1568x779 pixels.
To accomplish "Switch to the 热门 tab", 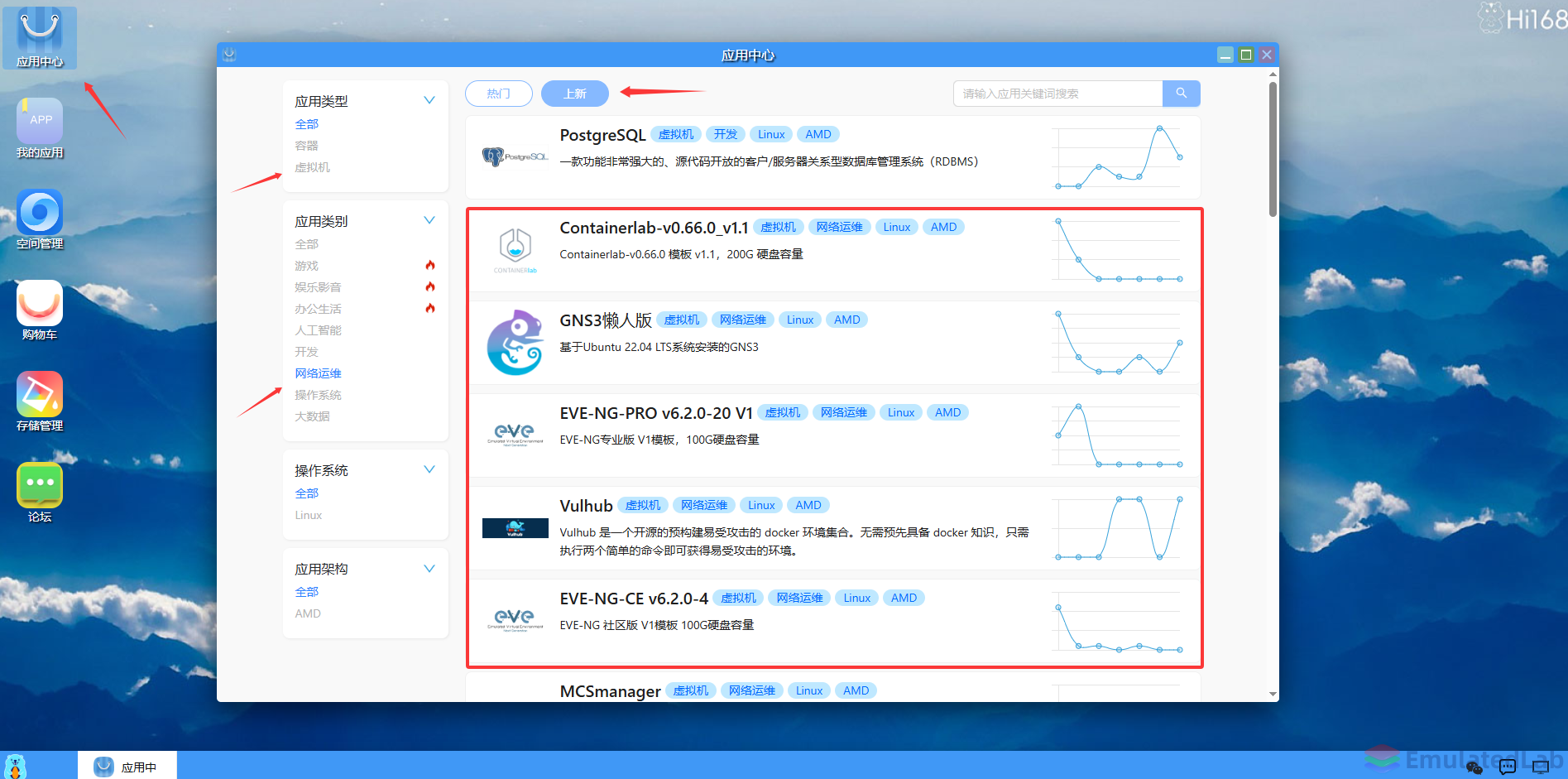I will click(498, 94).
